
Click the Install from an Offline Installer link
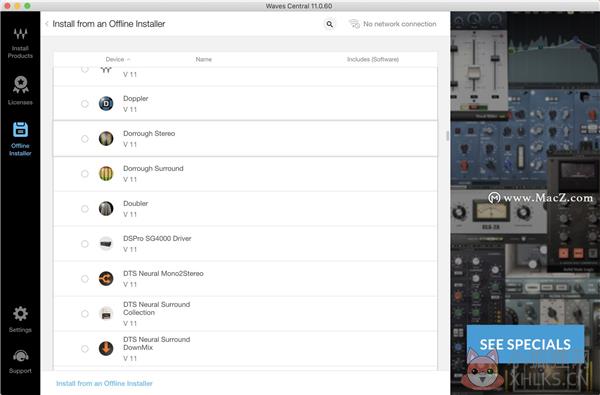point(104,384)
